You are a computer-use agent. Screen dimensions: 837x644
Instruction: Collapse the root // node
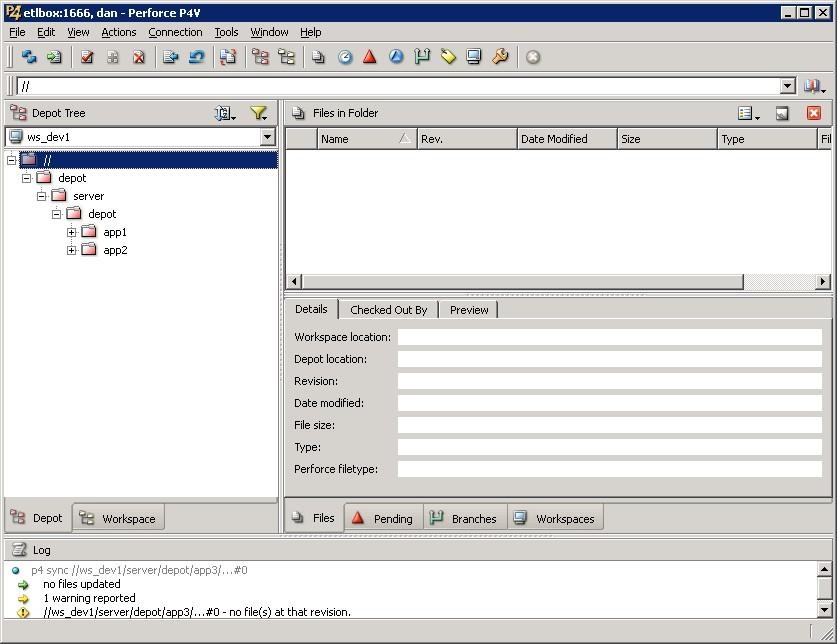[x=11, y=160]
